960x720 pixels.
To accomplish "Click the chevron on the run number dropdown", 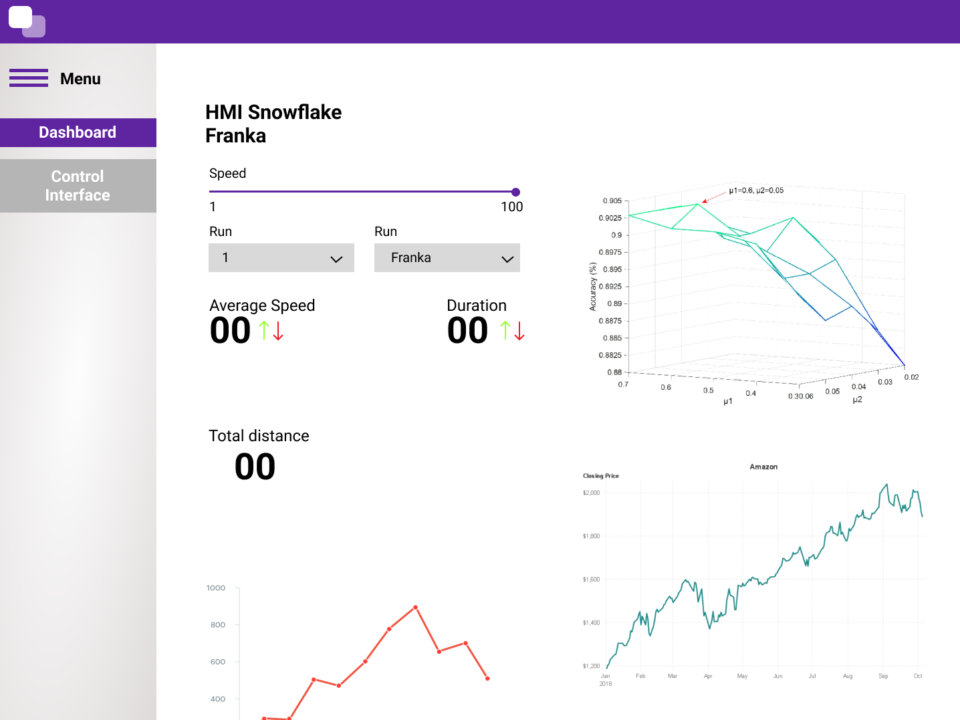I will point(336,259).
